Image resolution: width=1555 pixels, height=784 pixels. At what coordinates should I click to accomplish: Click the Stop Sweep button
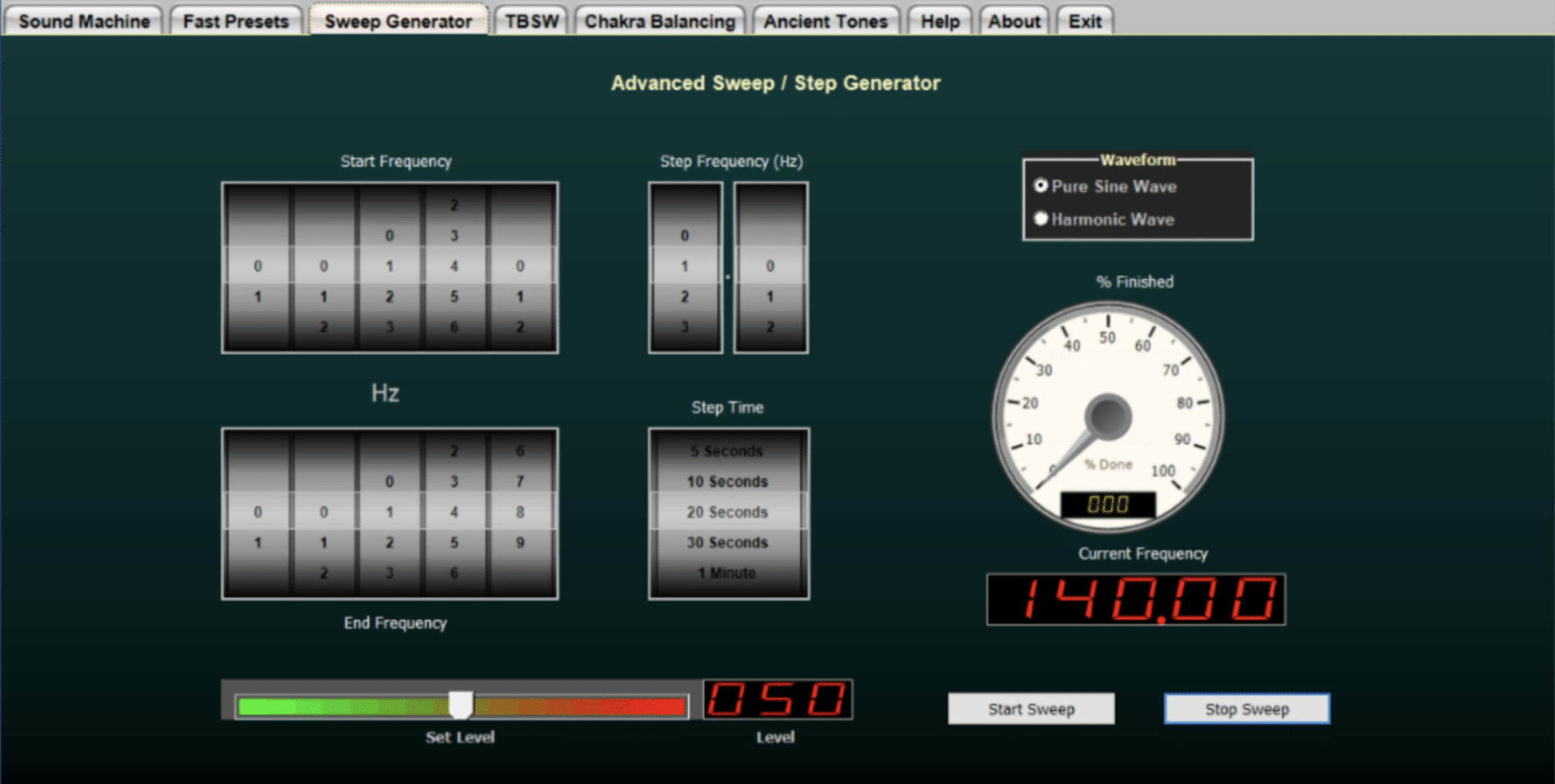coord(1247,709)
